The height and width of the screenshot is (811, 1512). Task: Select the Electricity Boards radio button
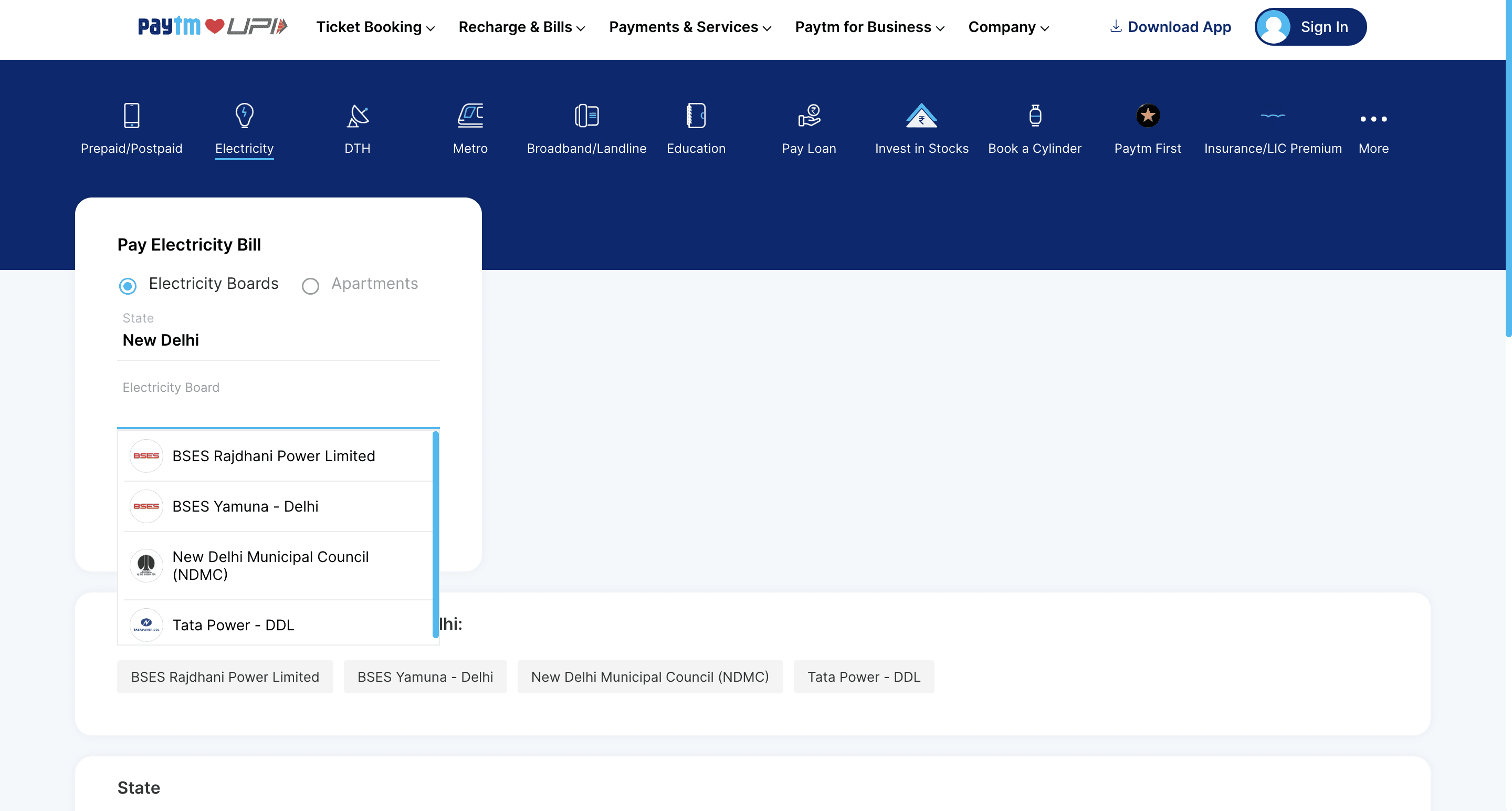click(128, 286)
